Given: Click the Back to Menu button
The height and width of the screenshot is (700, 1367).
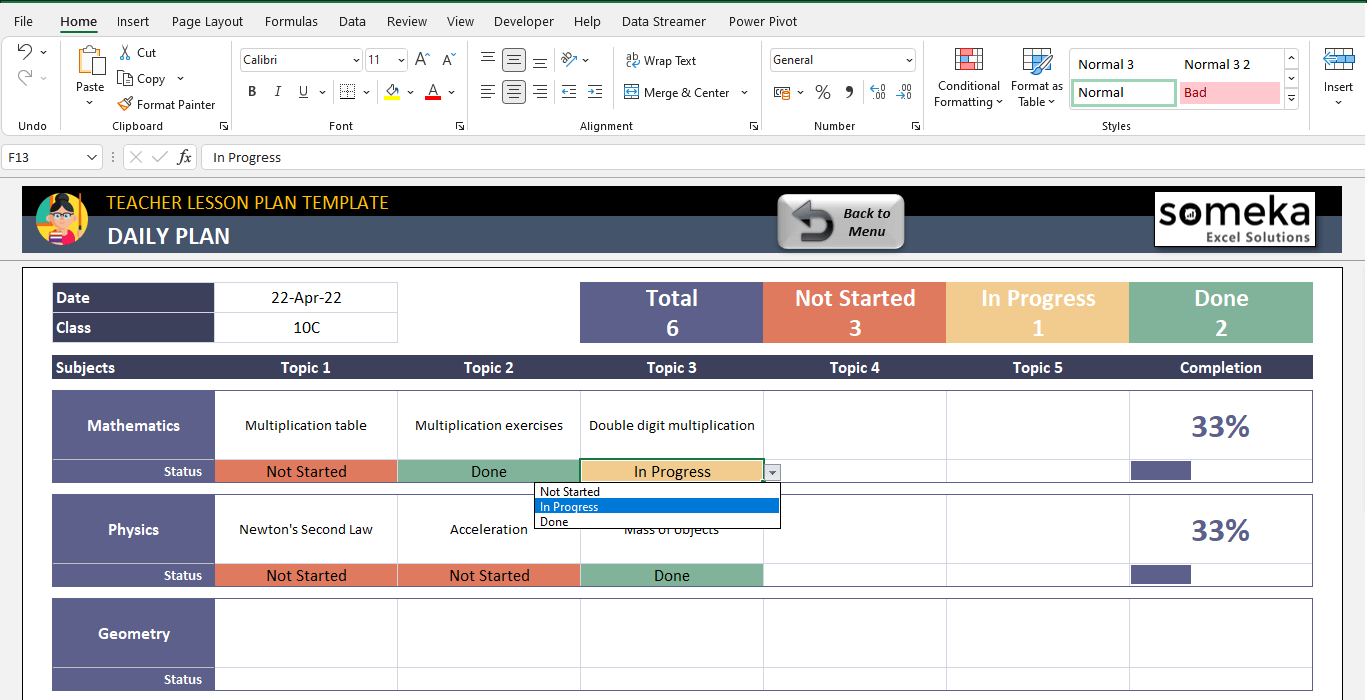Looking at the screenshot, I should pyautogui.click(x=841, y=221).
